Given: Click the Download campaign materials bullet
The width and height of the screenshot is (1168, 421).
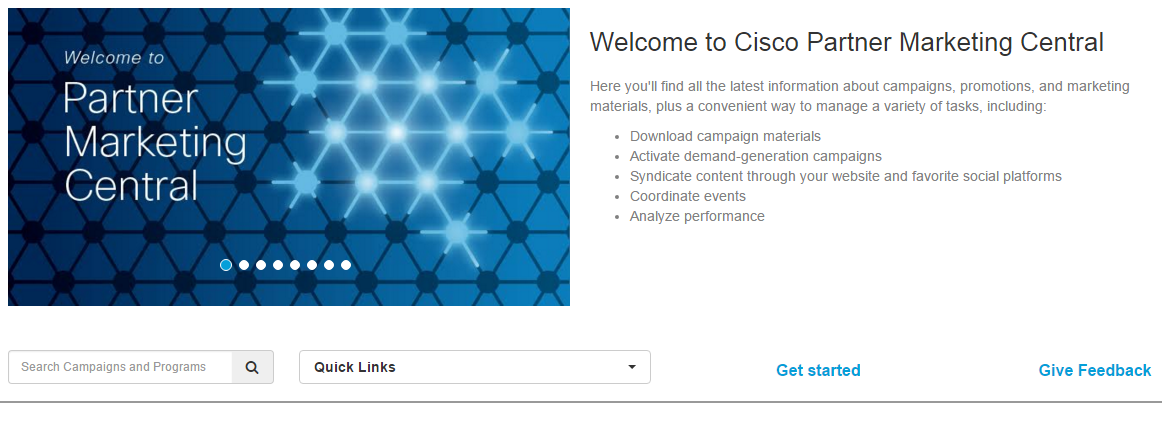Looking at the screenshot, I should pyautogui.click(x=725, y=136).
